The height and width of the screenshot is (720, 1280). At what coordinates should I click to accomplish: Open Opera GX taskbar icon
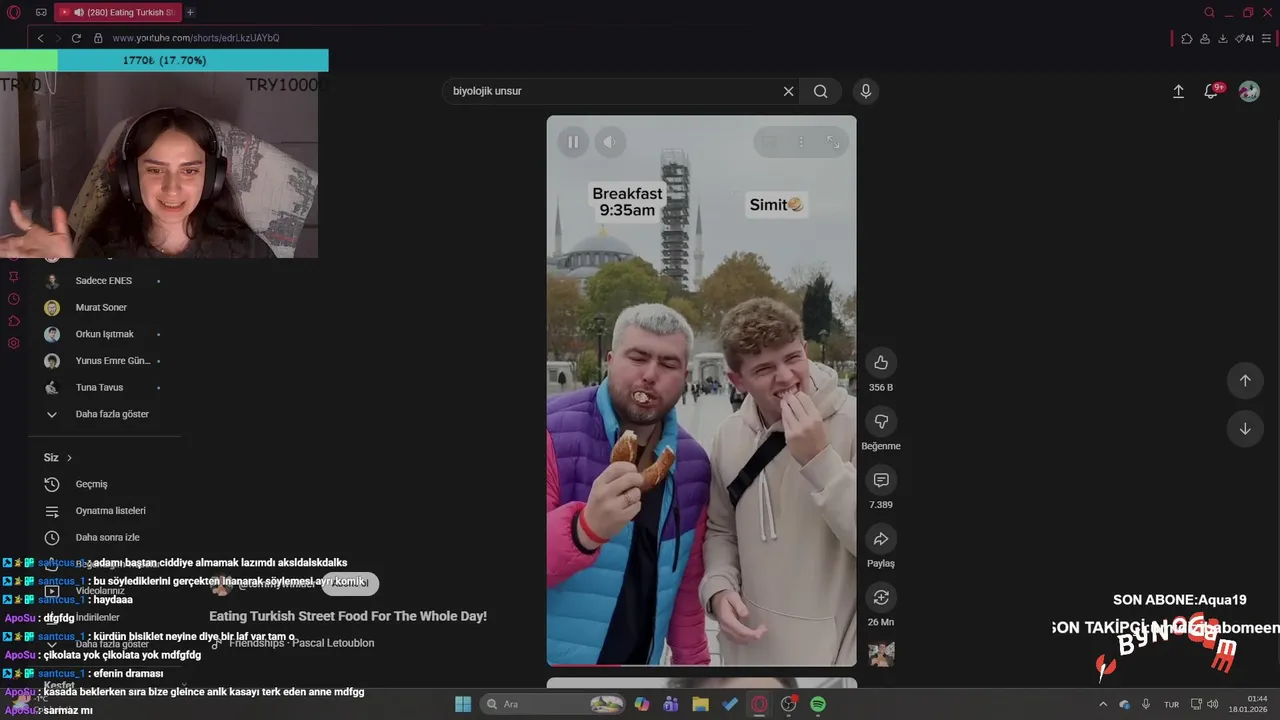[x=759, y=704]
